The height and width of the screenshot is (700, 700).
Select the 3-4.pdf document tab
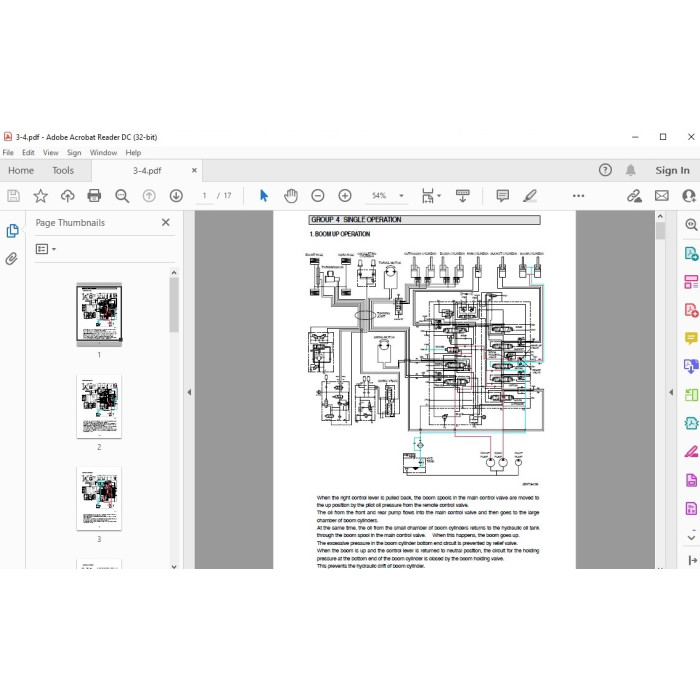pyautogui.click(x=147, y=171)
